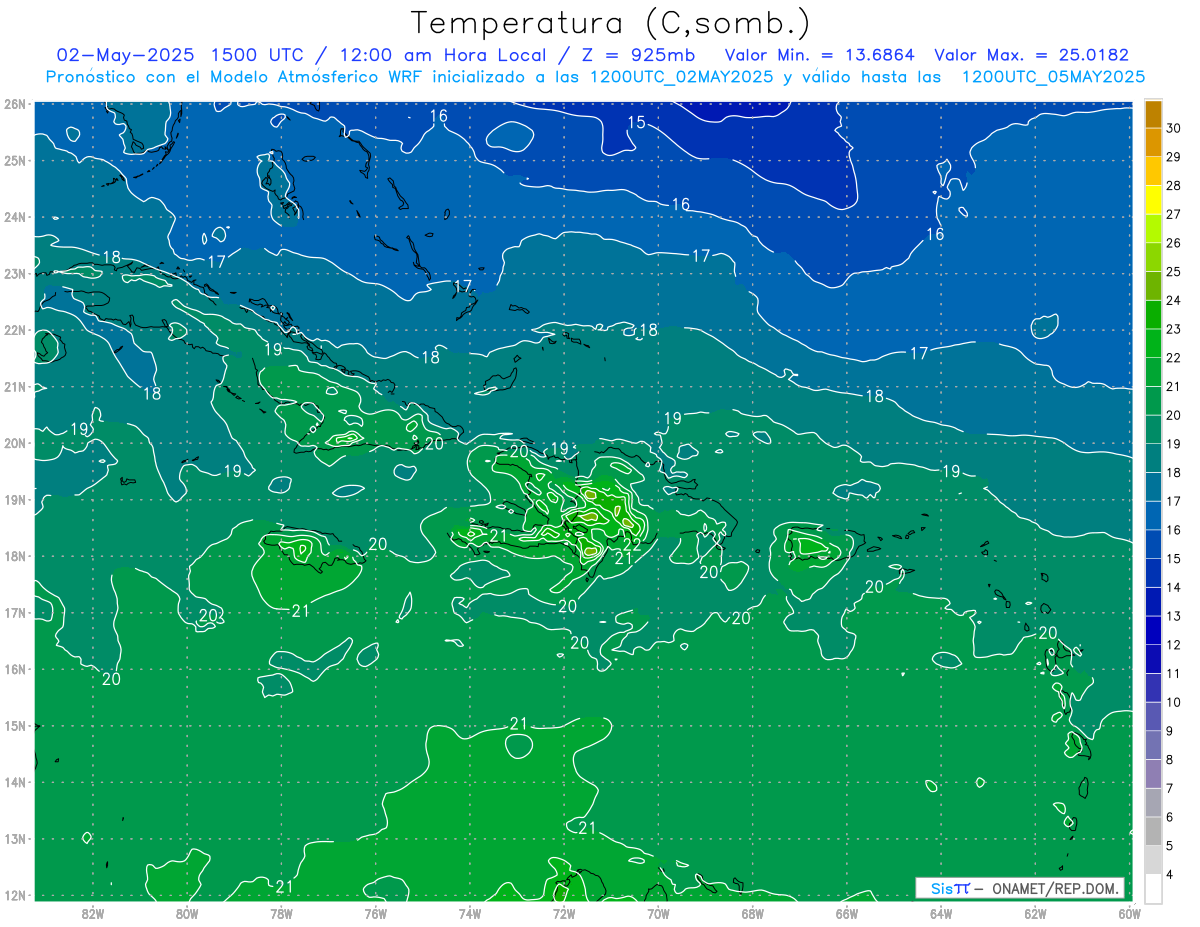Viewport: 1200px width, 927px height.
Task: Click the '82W' longitude axis label
Action: point(93,914)
